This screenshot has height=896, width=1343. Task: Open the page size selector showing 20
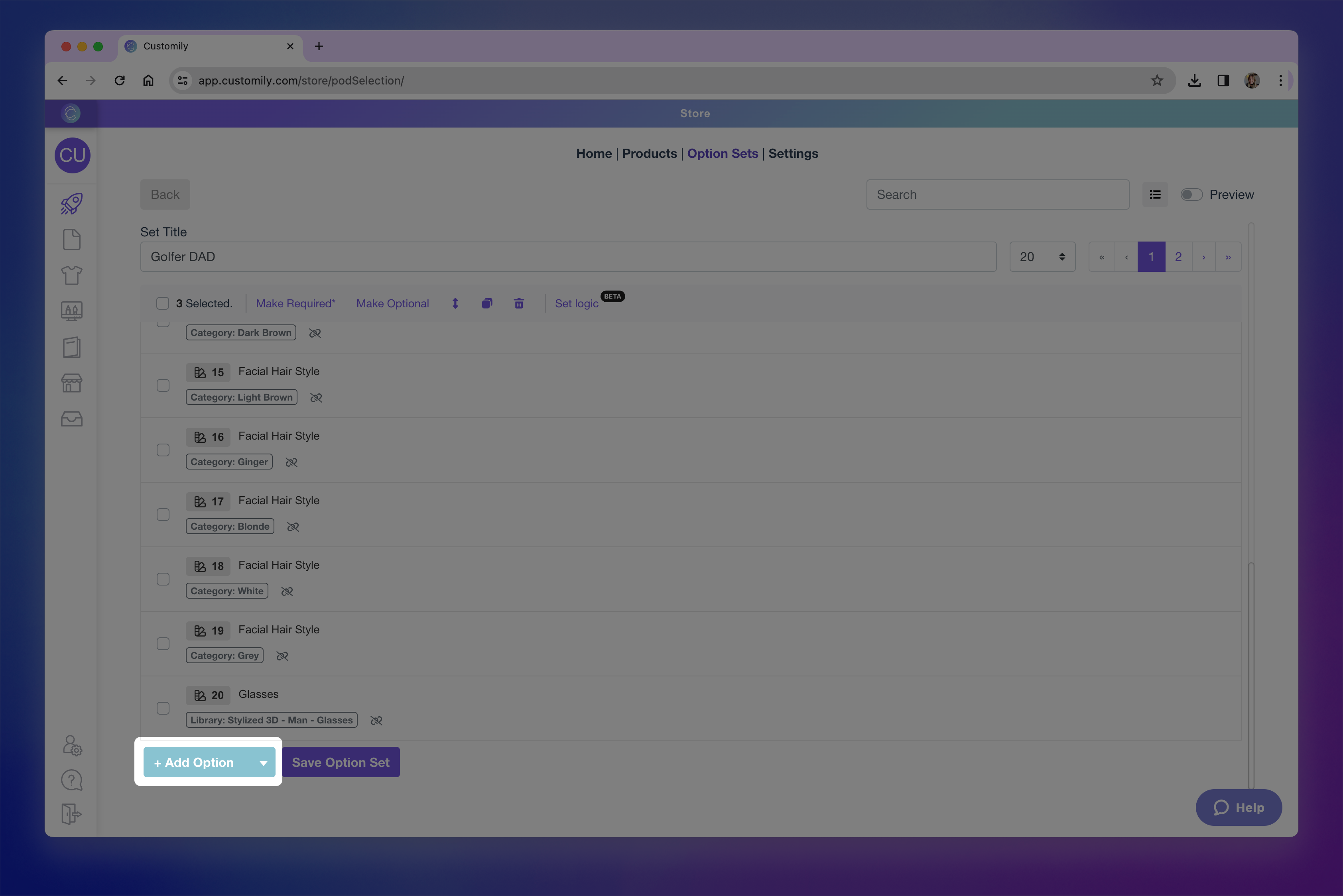tap(1042, 257)
